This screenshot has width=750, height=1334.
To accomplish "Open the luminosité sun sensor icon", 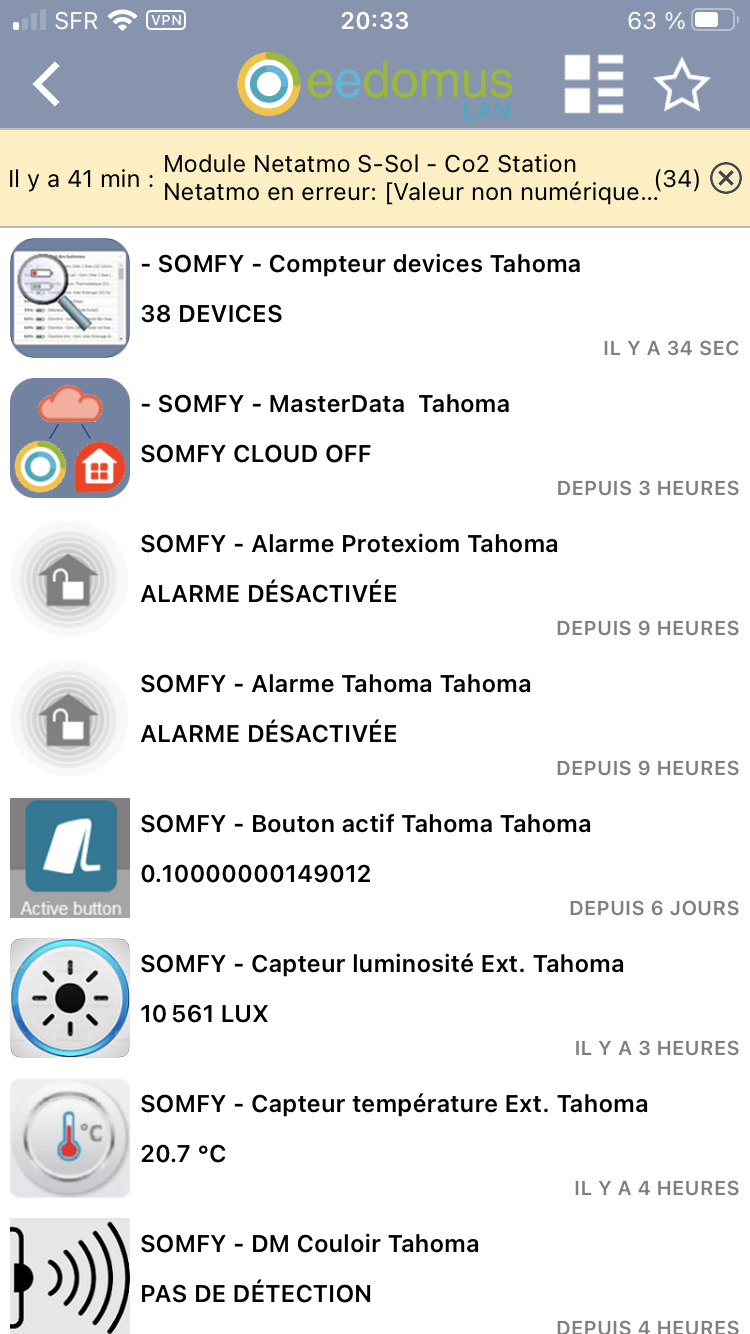I will click(x=70, y=998).
